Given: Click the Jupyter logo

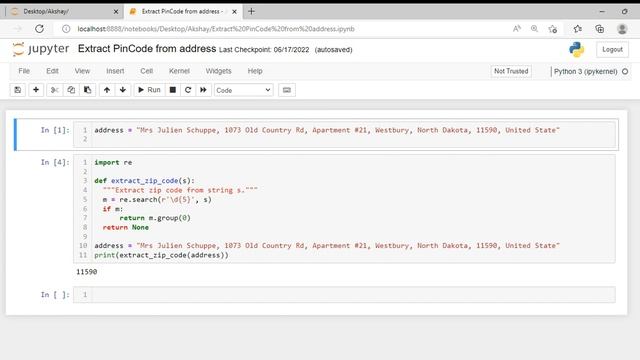Looking at the screenshot, I should click(40, 49).
